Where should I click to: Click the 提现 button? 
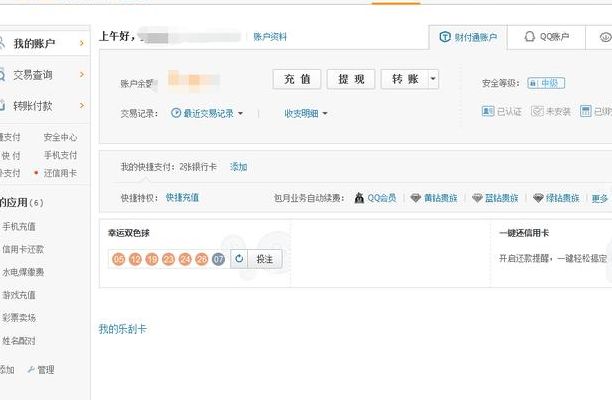tap(351, 79)
